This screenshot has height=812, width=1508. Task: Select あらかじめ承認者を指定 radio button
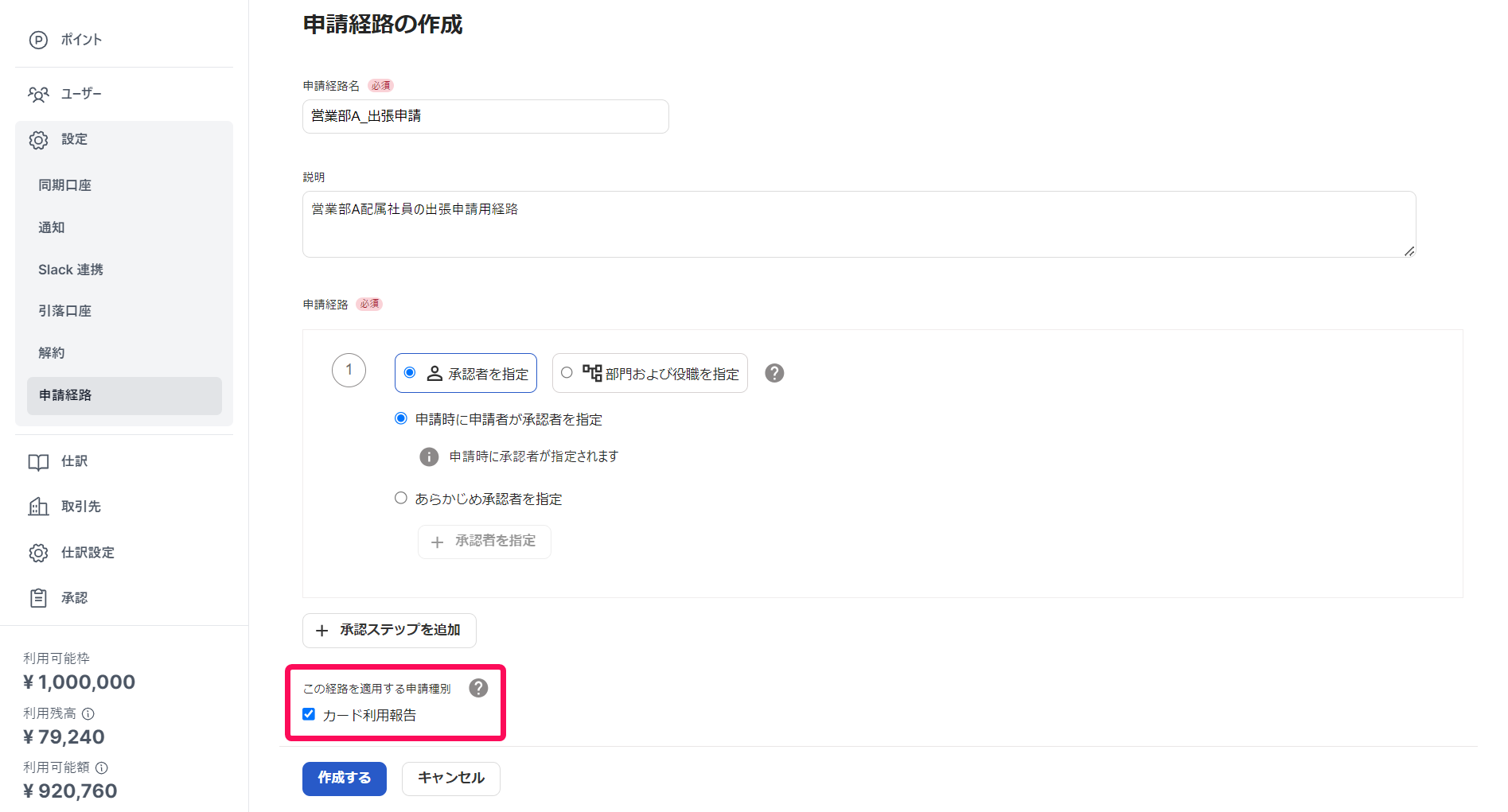click(x=401, y=499)
